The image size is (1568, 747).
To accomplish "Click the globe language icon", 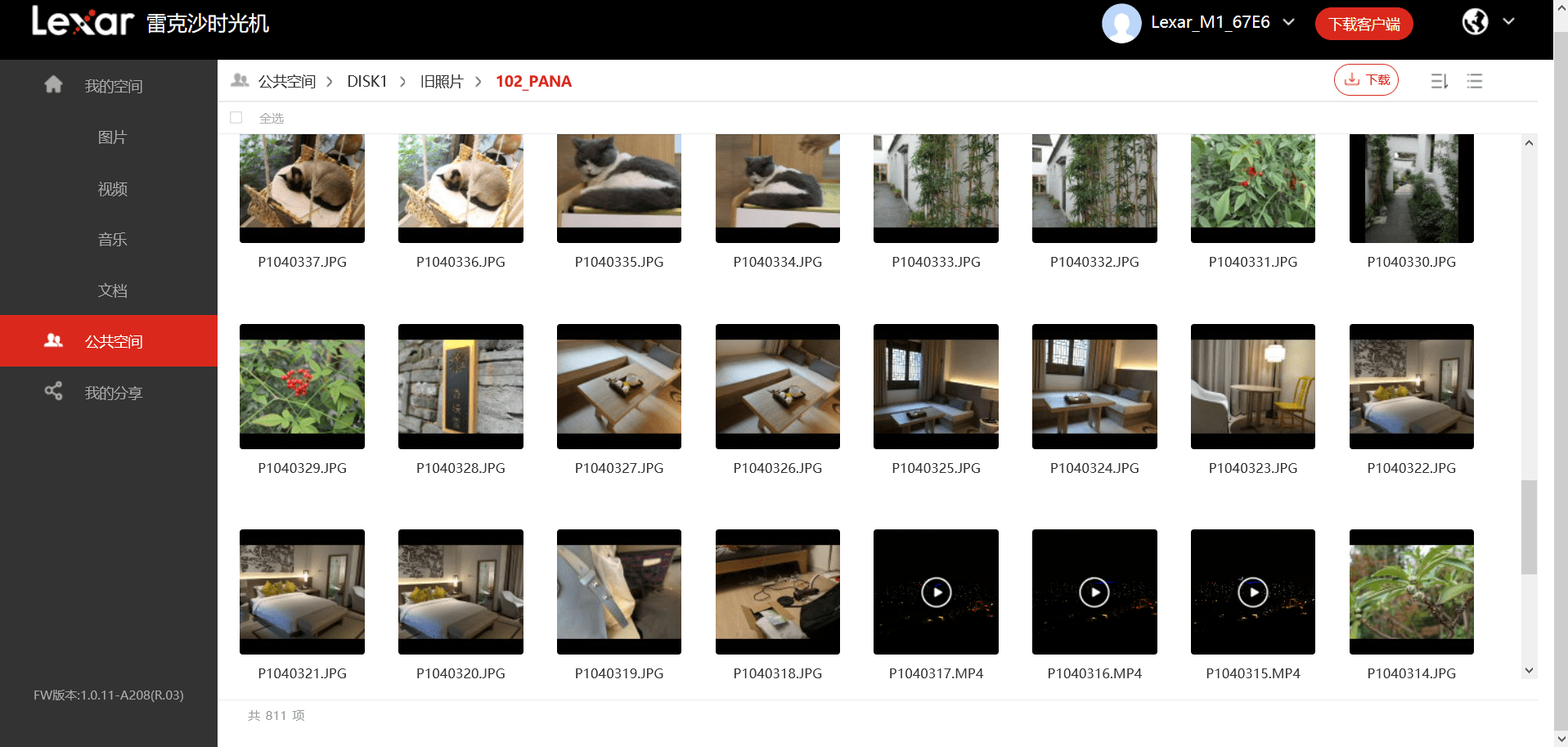I will [x=1476, y=22].
